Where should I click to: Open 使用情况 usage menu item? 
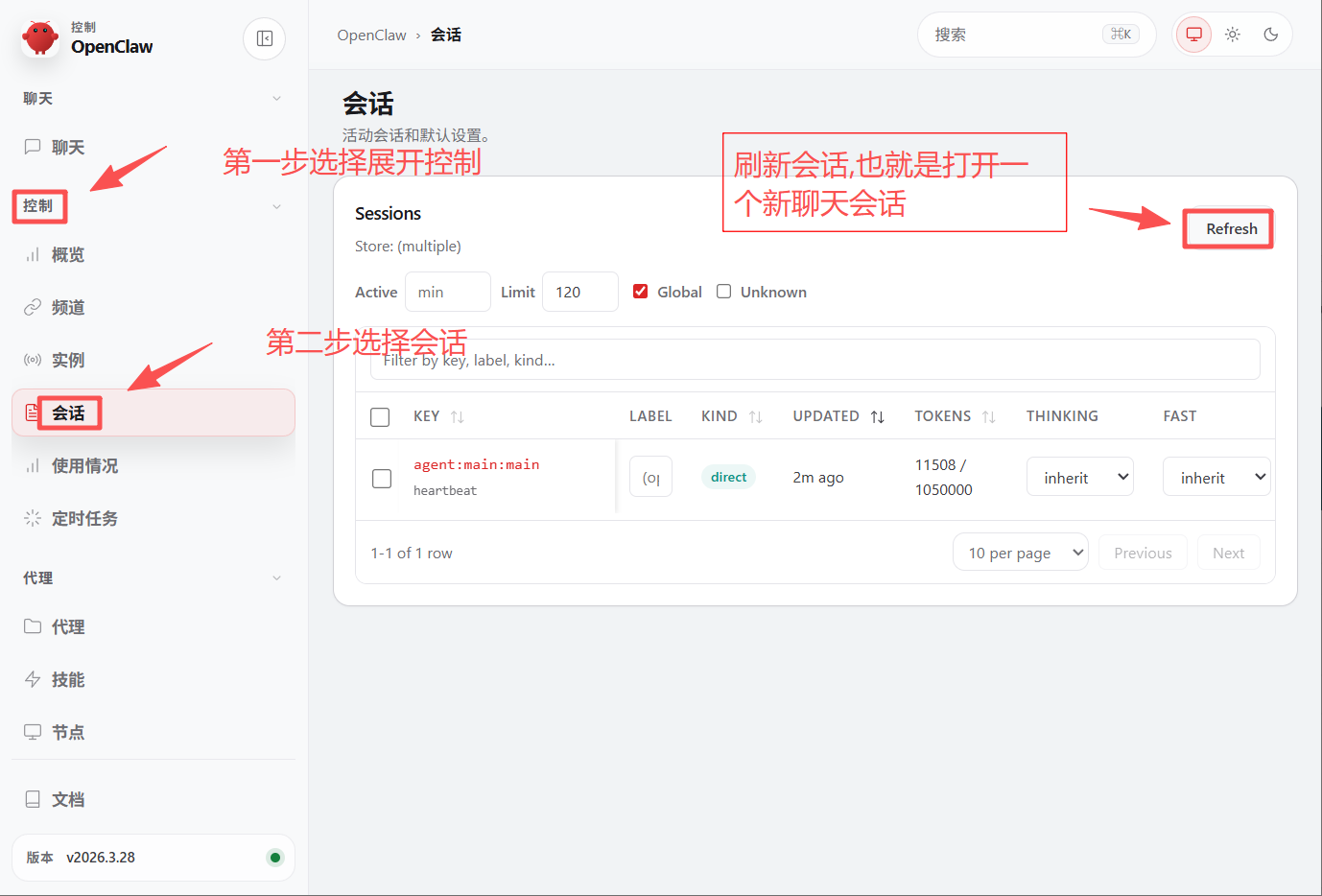coord(84,465)
